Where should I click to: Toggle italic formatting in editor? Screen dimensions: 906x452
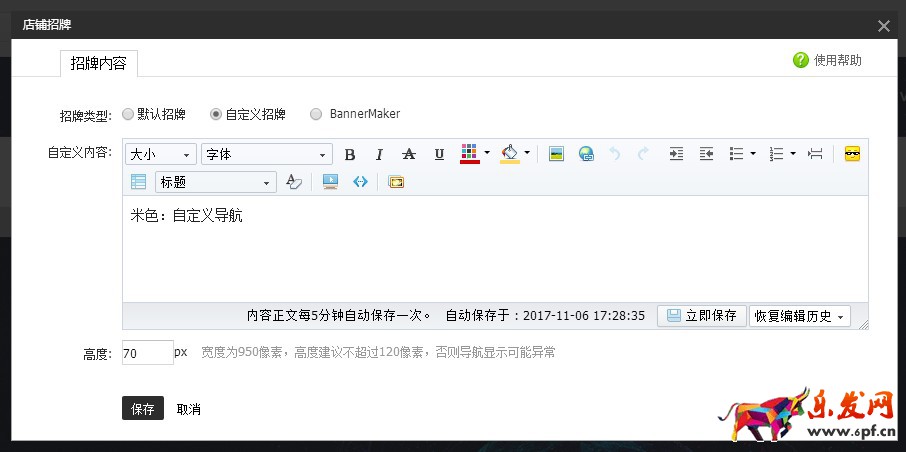(379, 154)
